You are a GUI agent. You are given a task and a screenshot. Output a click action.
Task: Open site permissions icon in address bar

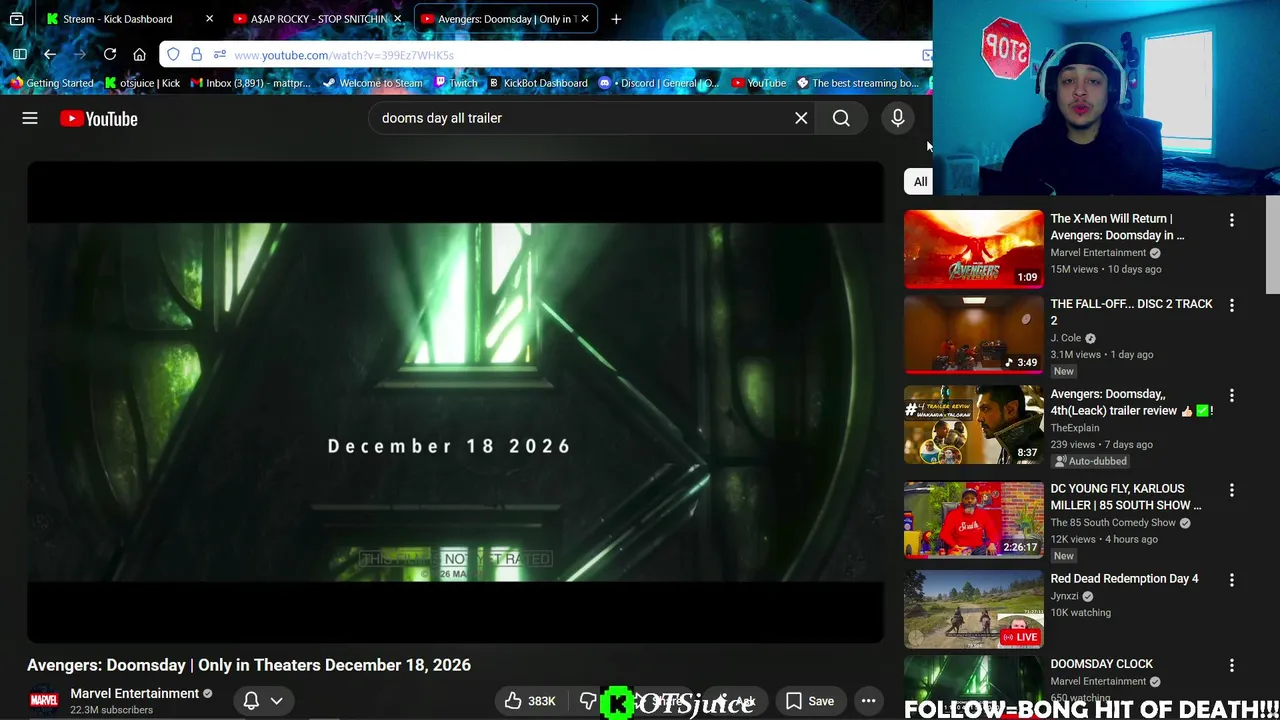(220, 54)
